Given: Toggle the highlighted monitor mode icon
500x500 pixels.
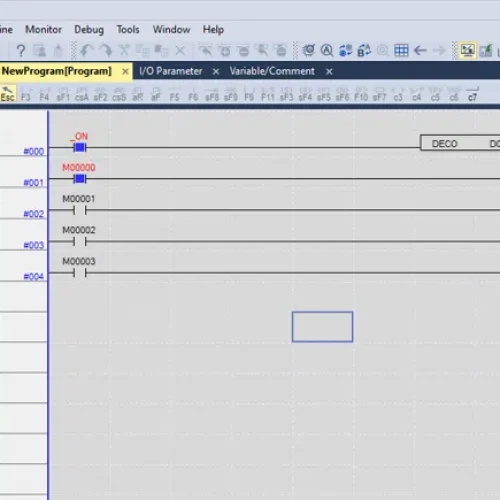Looking at the screenshot, I should pyautogui.click(x=467, y=50).
